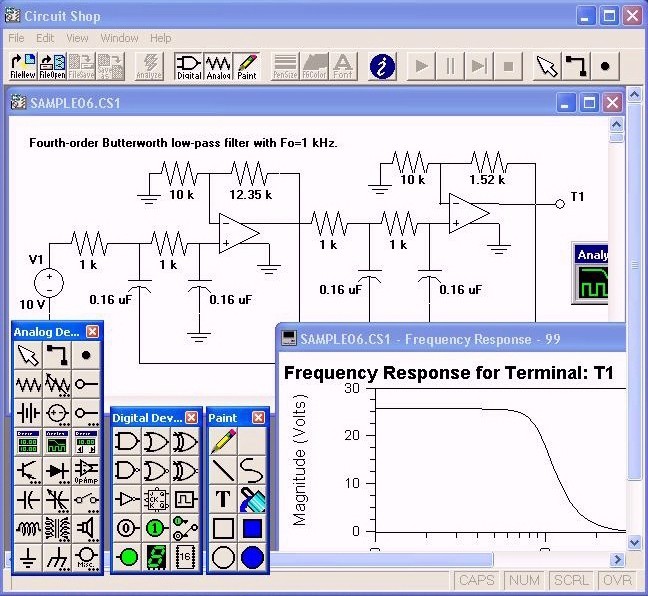This screenshot has height=596, width=648.
Task: Click the SAMPLE06.CS1 vertical scrollbar up arrow
Action: coord(617,124)
